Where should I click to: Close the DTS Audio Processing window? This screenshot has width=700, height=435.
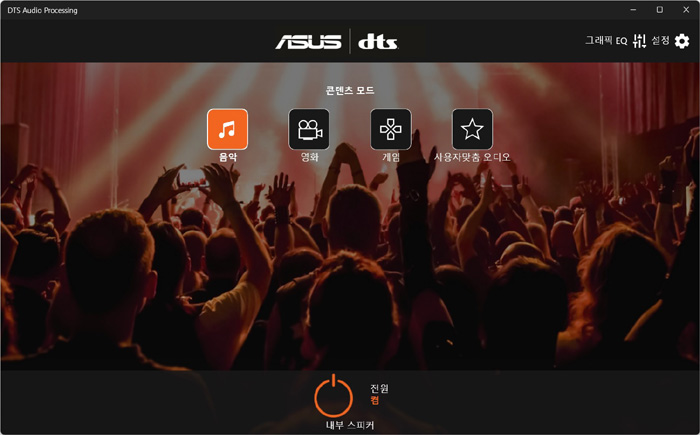tap(686, 10)
